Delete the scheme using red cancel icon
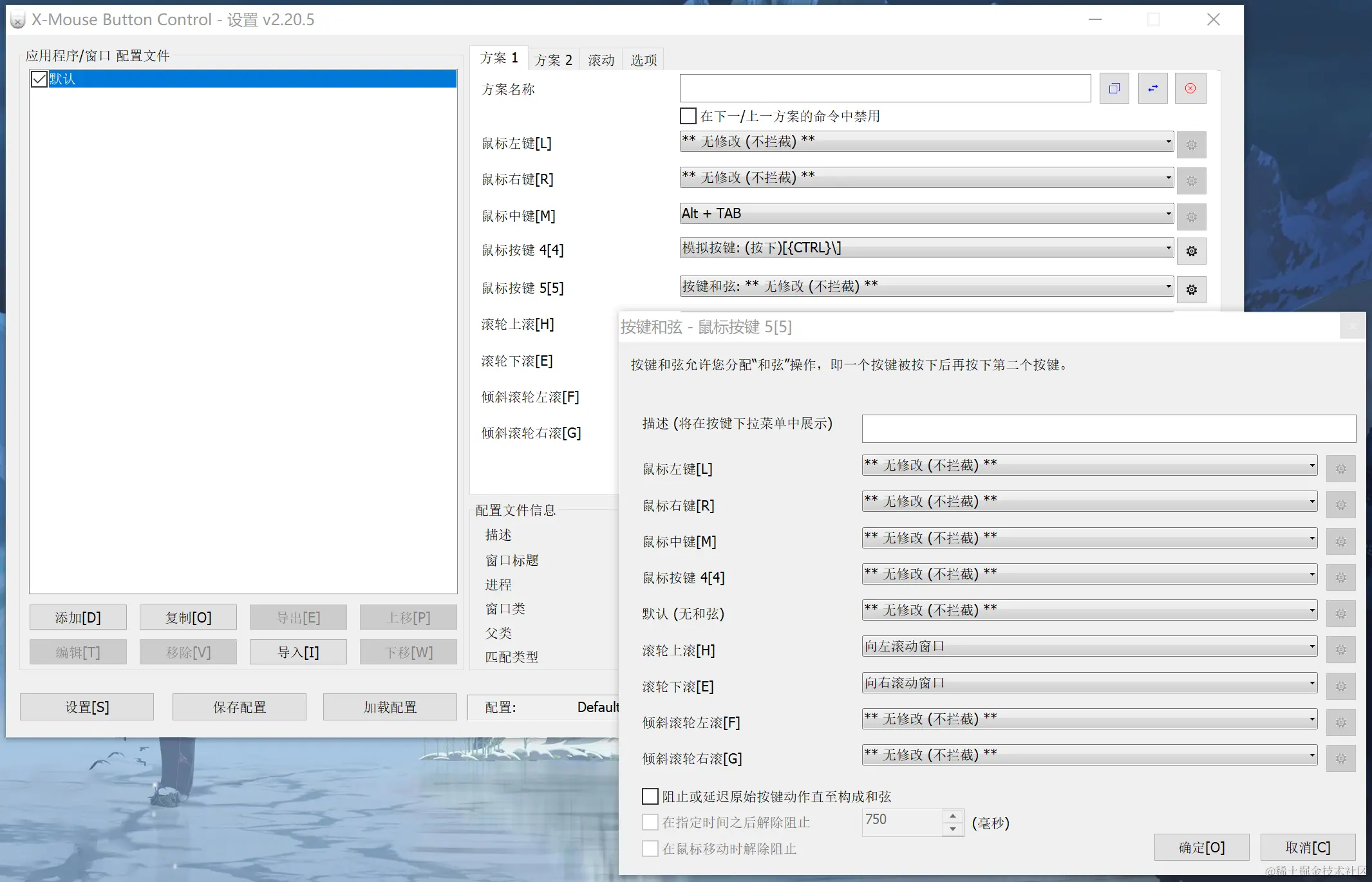Image resolution: width=1372 pixels, height=882 pixels. (1190, 88)
